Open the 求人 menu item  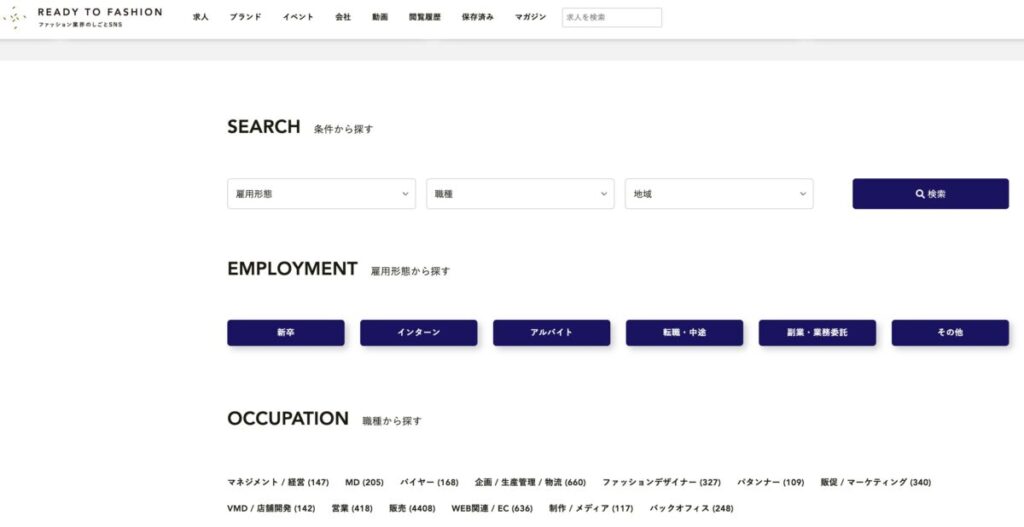tap(201, 17)
